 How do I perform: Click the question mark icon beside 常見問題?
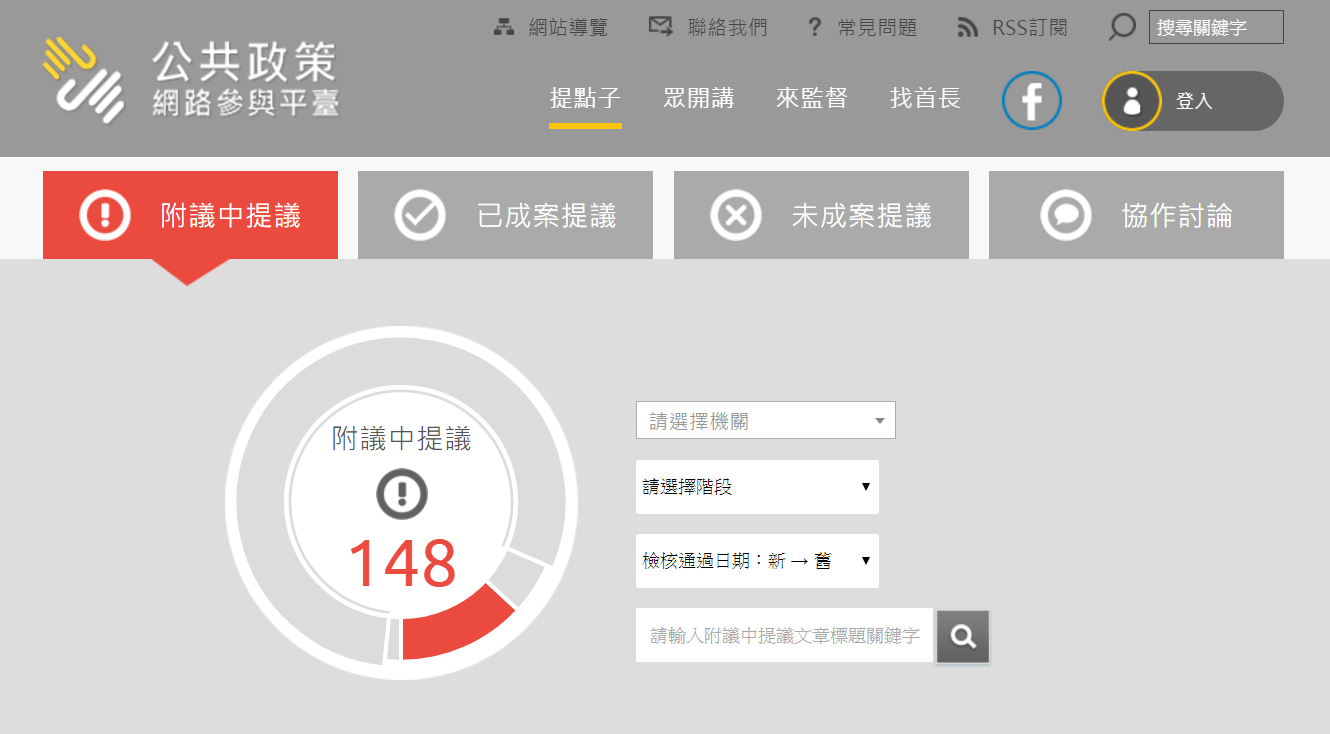click(x=815, y=27)
